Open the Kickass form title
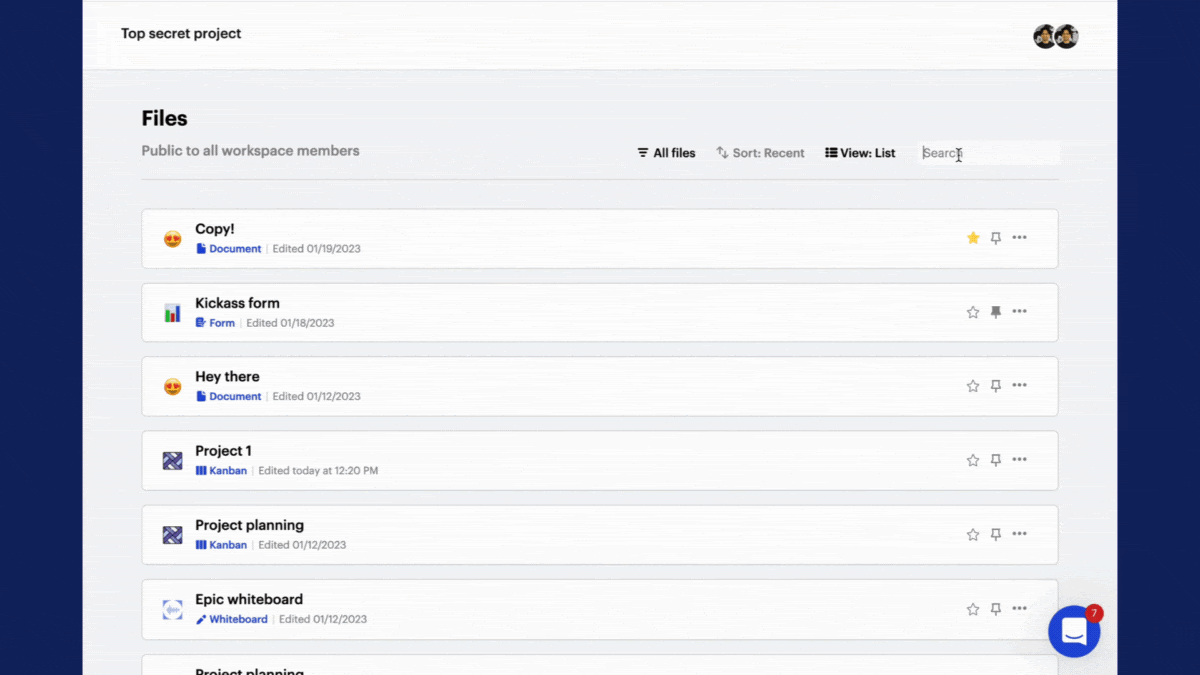The width and height of the screenshot is (1200, 675). (237, 303)
